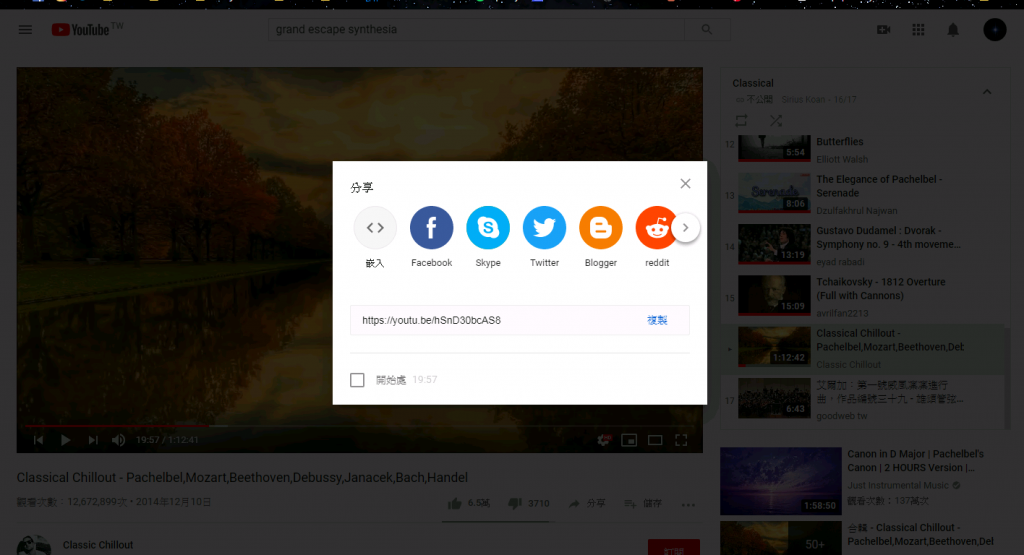Image resolution: width=1024 pixels, height=555 pixels.
Task: Mute the player volume
Action: click(118, 440)
